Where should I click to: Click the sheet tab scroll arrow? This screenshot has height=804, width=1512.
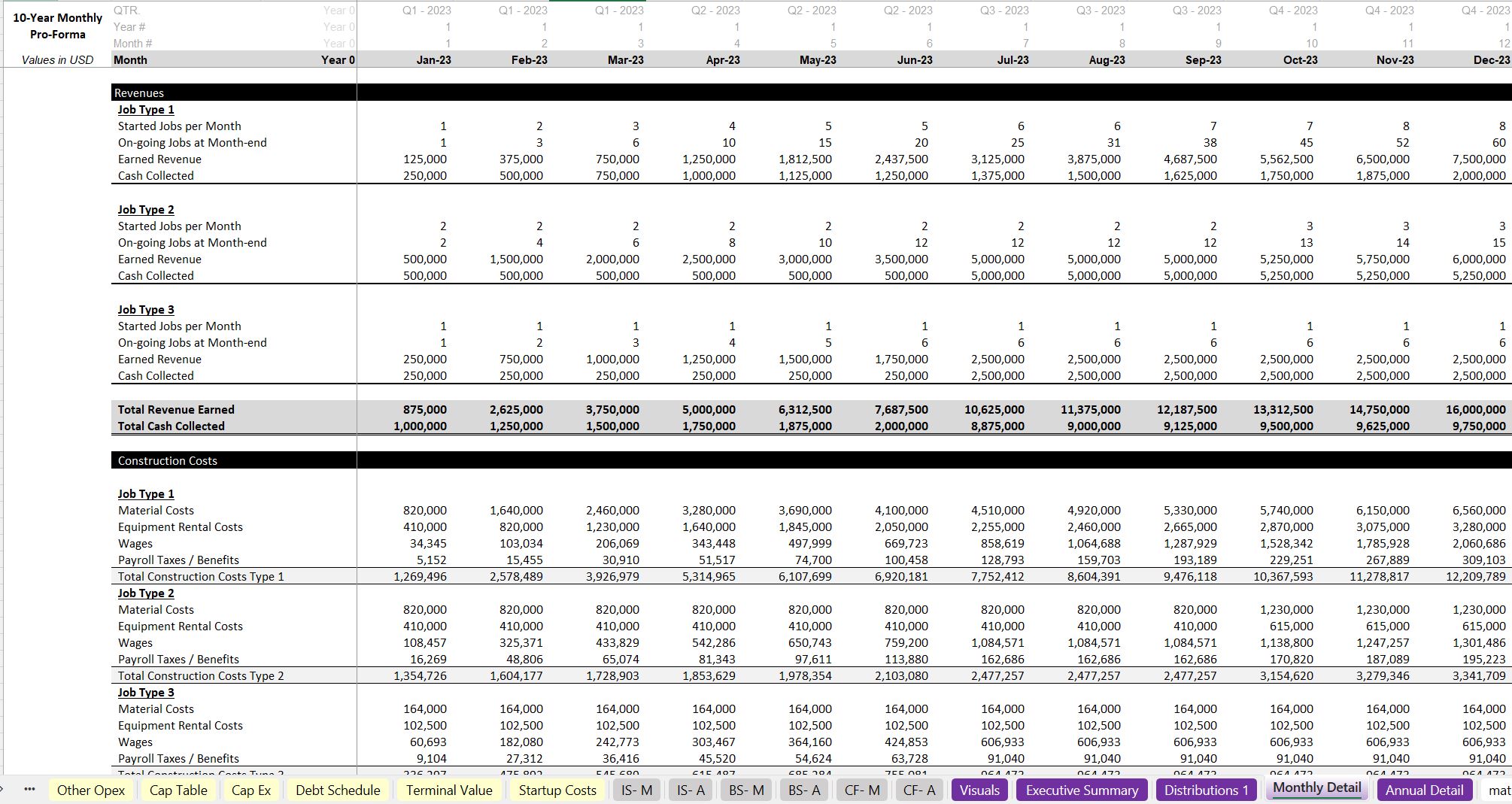pyautogui.click(x=2, y=790)
